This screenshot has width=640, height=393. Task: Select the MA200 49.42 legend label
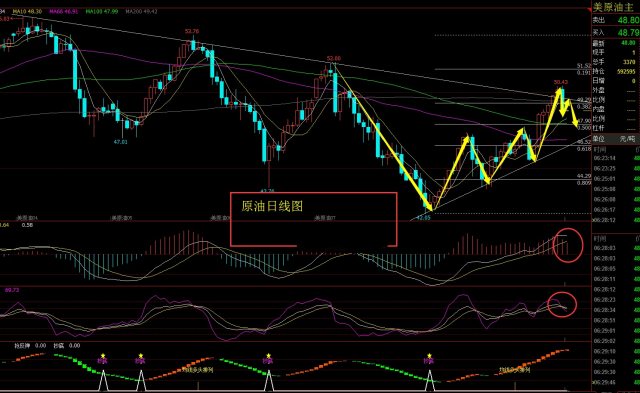pos(141,11)
